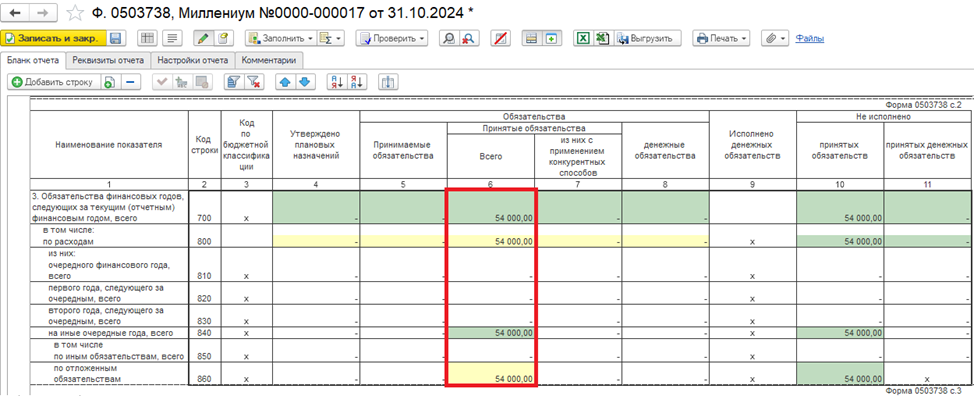Click the blue minus delete row button
This screenshot has height=396, width=974.
pos(130,82)
